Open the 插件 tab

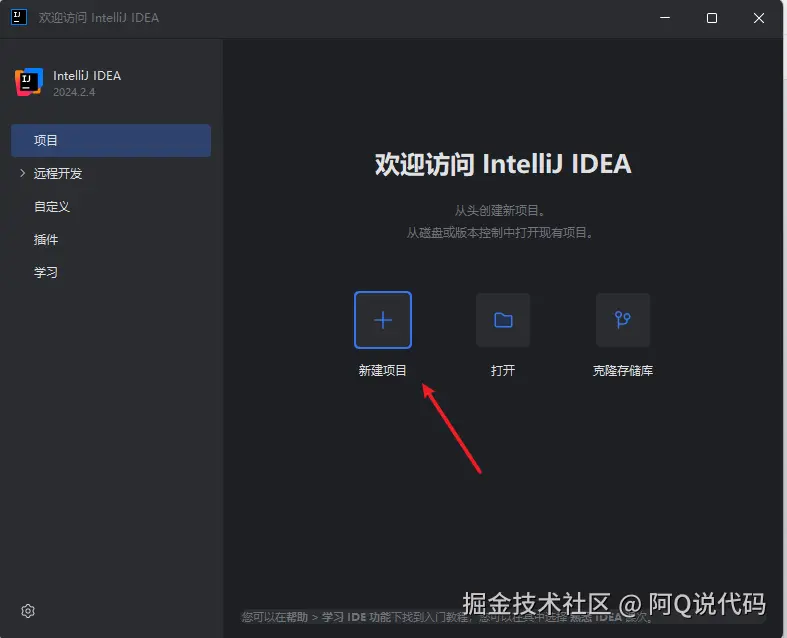[46, 239]
